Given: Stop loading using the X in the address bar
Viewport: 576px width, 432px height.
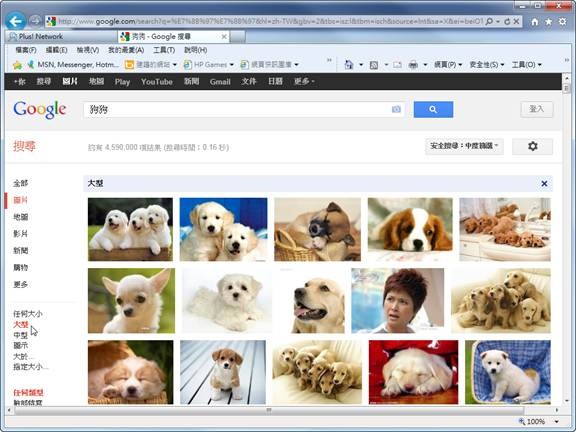Looking at the screenshot, I should [516, 21].
